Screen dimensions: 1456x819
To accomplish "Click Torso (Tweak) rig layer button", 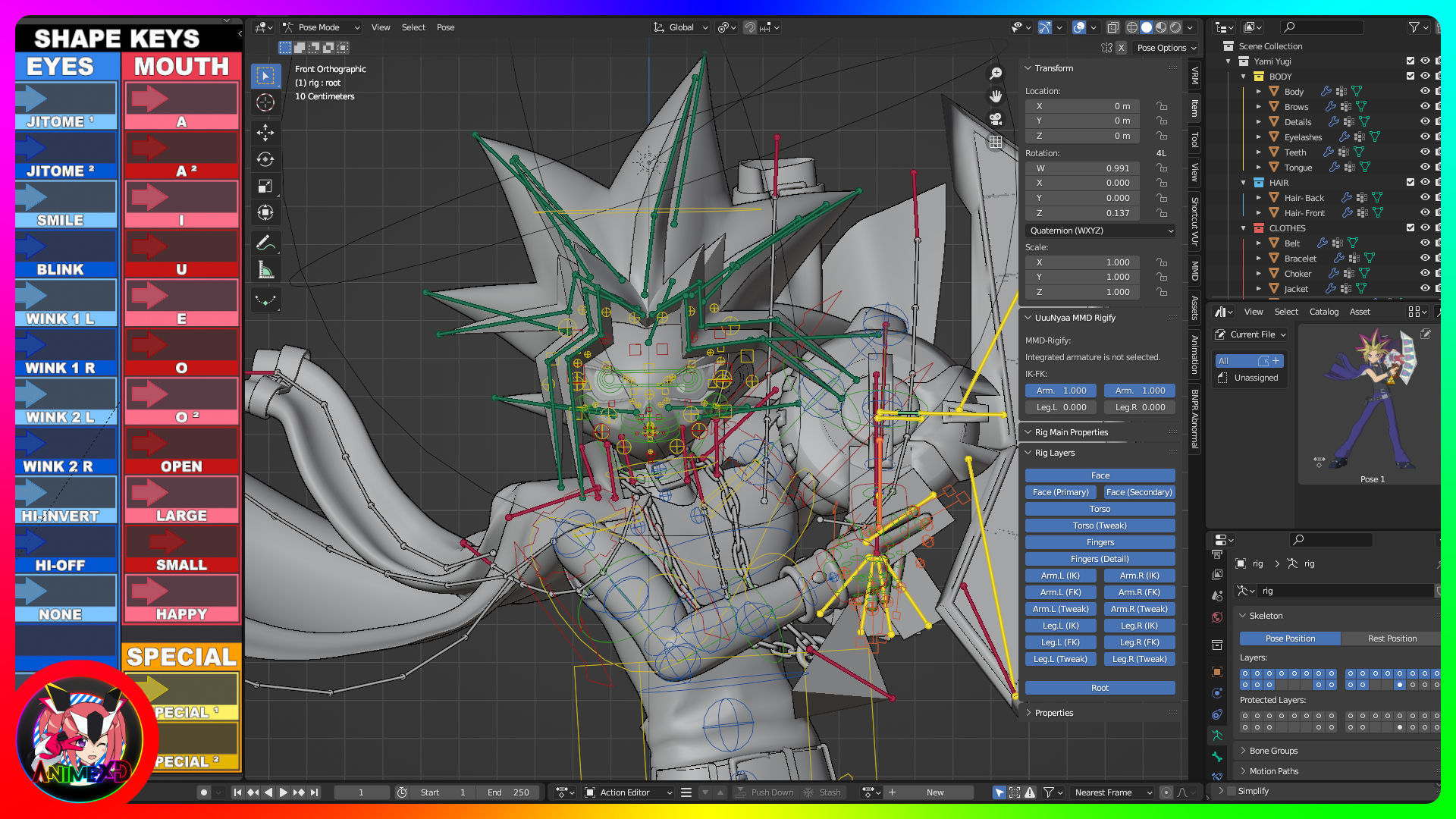I will click(x=1100, y=526).
